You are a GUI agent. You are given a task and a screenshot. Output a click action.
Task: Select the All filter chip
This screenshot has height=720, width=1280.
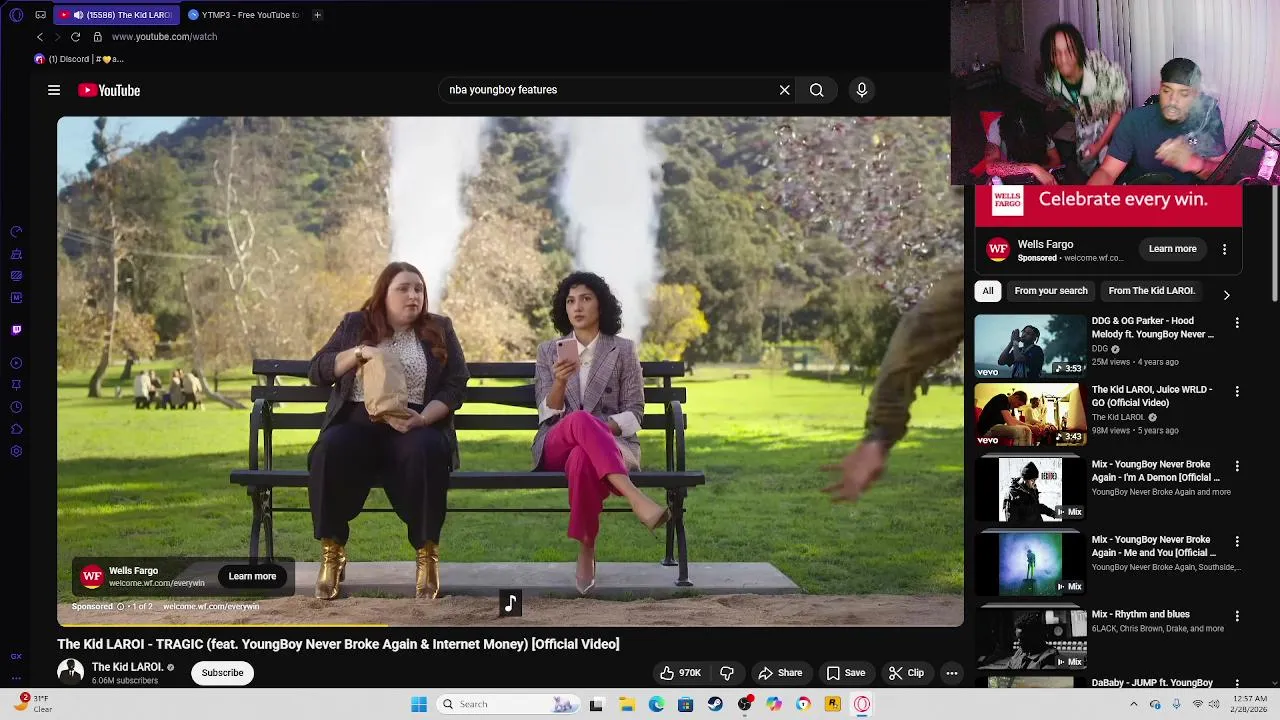pyautogui.click(x=988, y=291)
